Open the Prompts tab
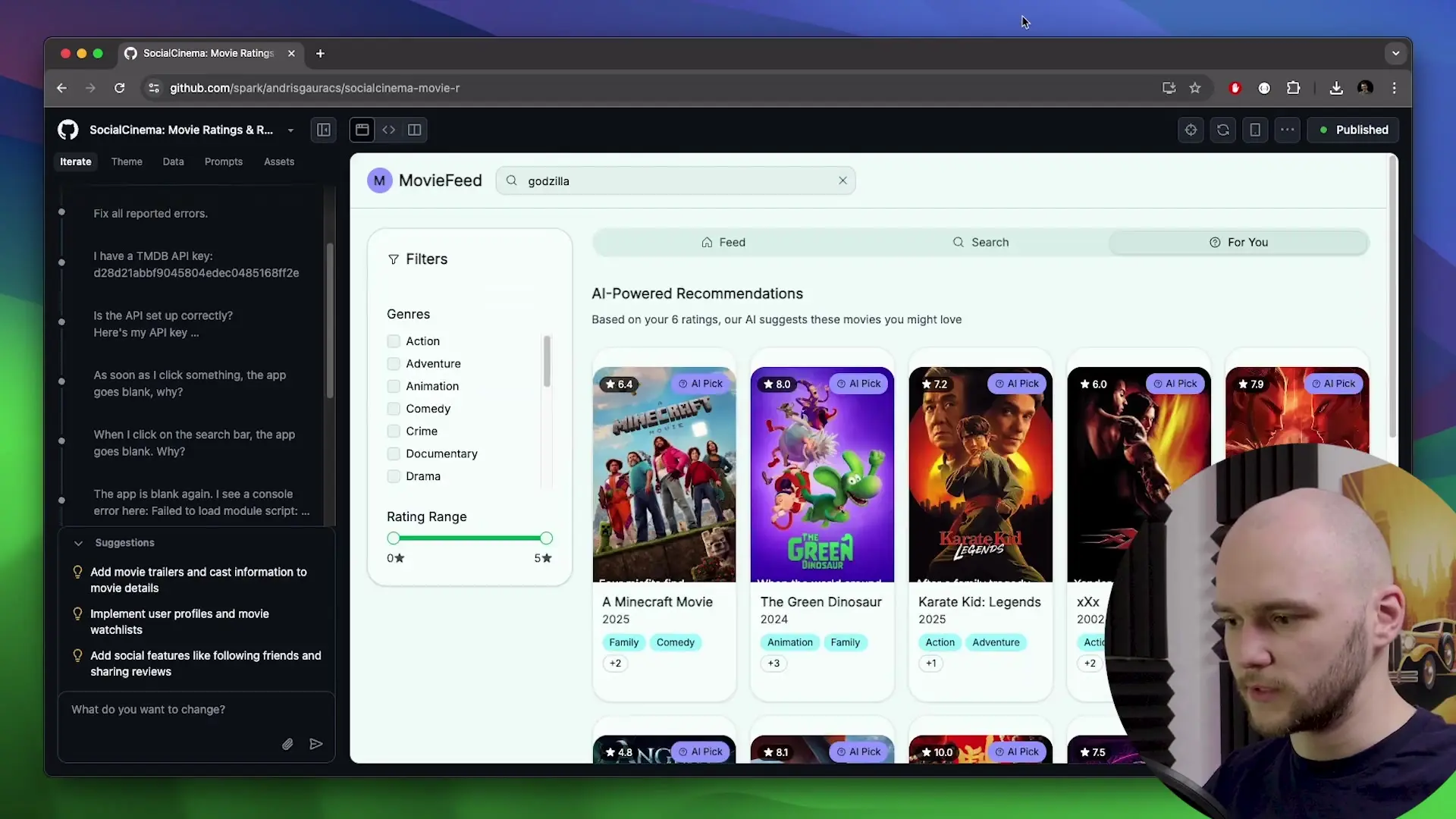 click(224, 162)
